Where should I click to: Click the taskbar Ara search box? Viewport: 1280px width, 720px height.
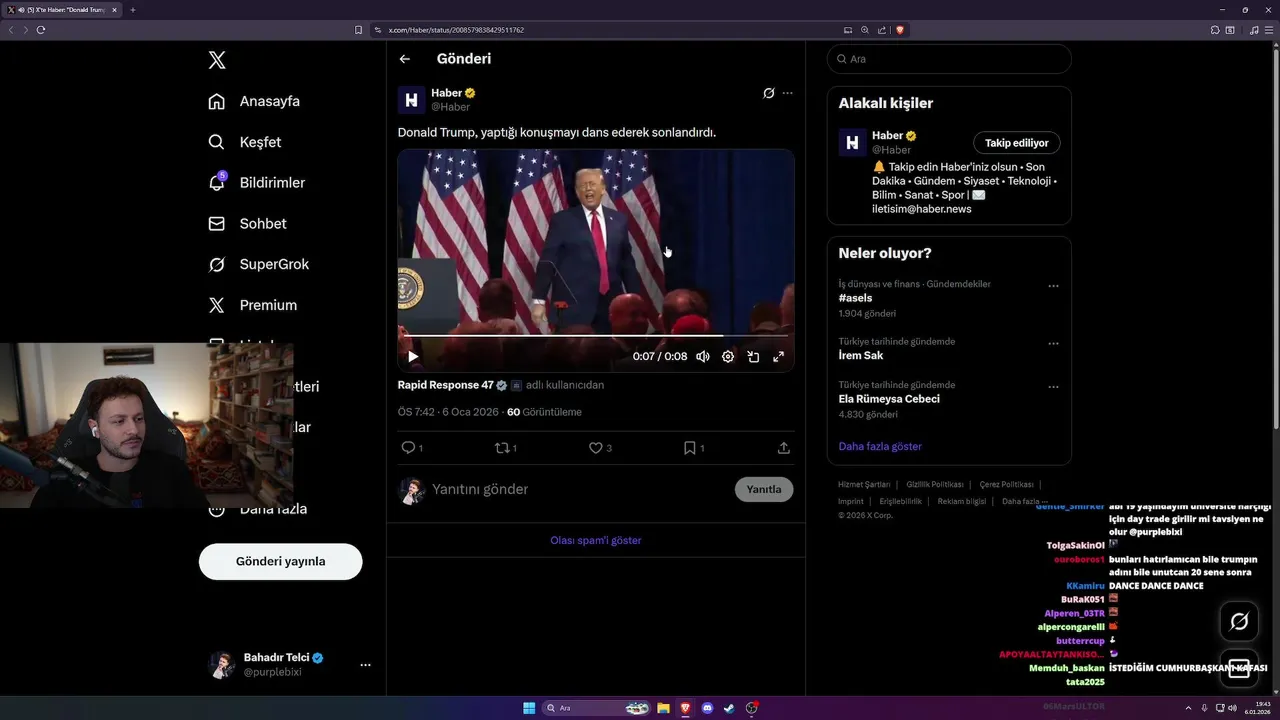(x=597, y=708)
